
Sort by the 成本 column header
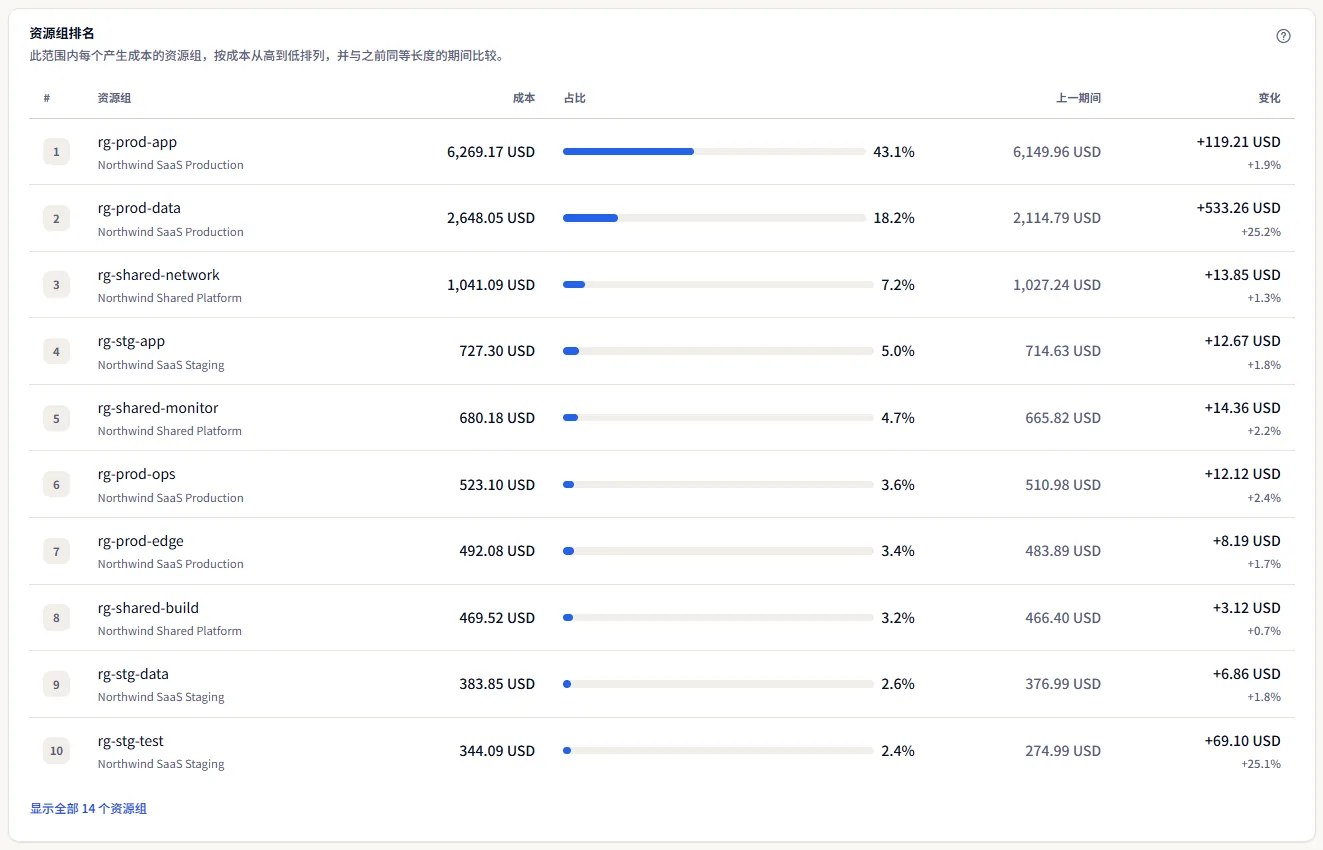(524, 98)
